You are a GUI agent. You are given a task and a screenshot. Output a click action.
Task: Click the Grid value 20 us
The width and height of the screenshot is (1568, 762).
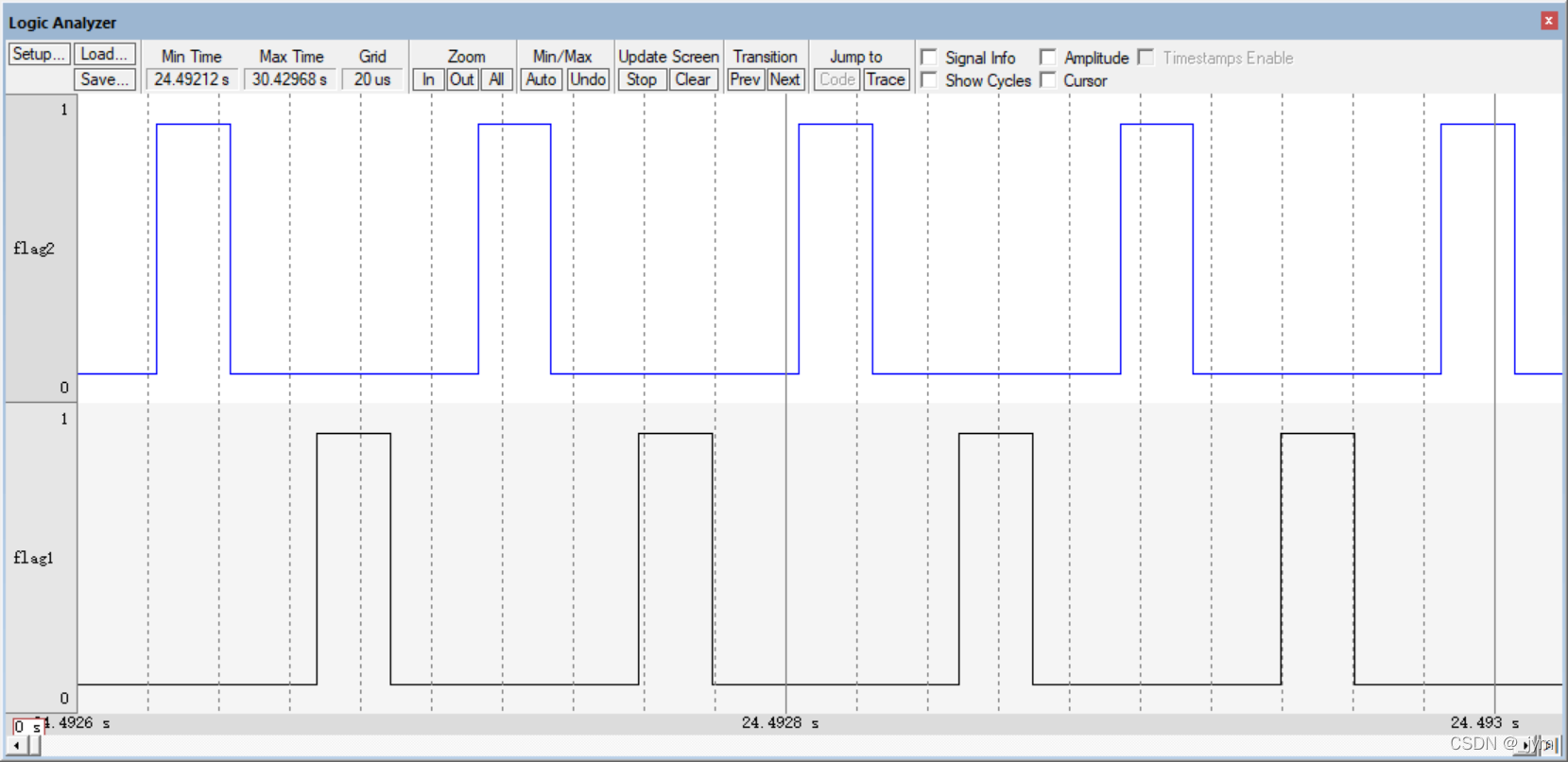pyautogui.click(x=372, y=79)
